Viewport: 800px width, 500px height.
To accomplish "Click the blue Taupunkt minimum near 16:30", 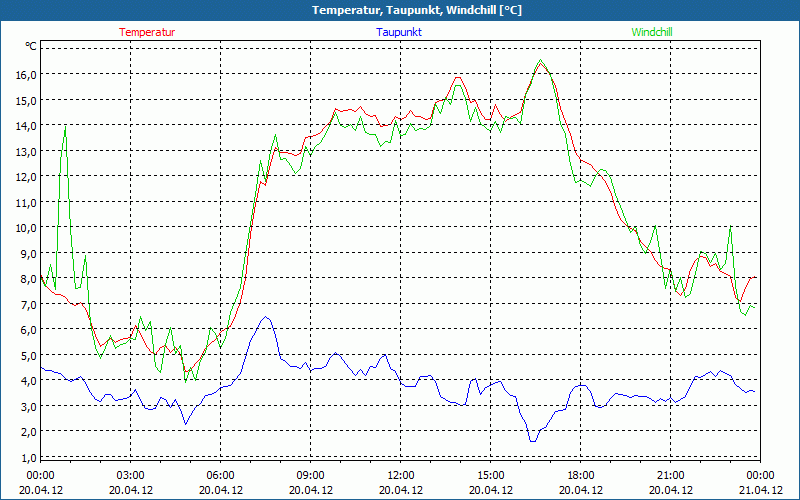I will (533, 441).
